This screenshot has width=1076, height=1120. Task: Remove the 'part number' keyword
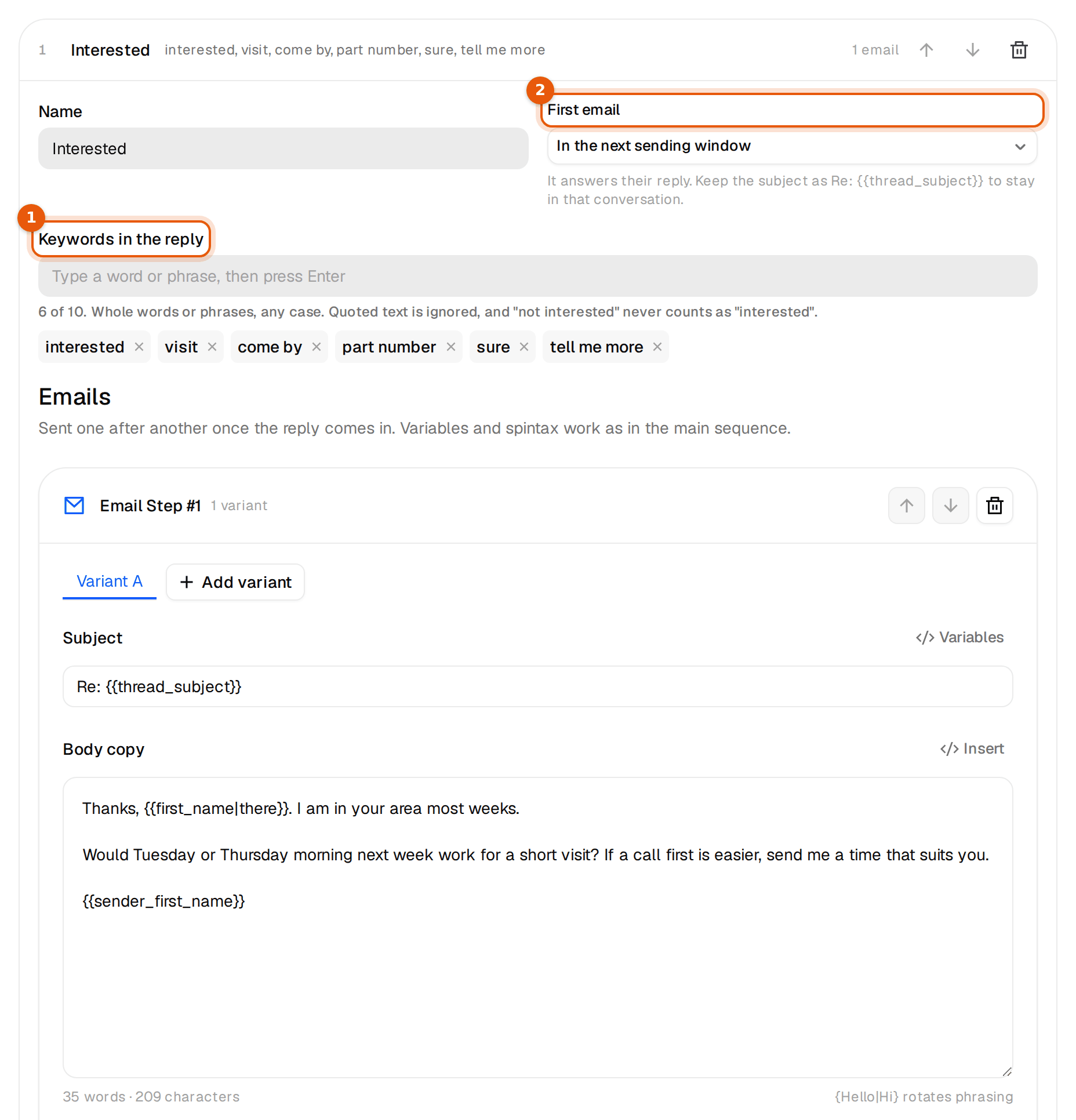click(451, 347)
